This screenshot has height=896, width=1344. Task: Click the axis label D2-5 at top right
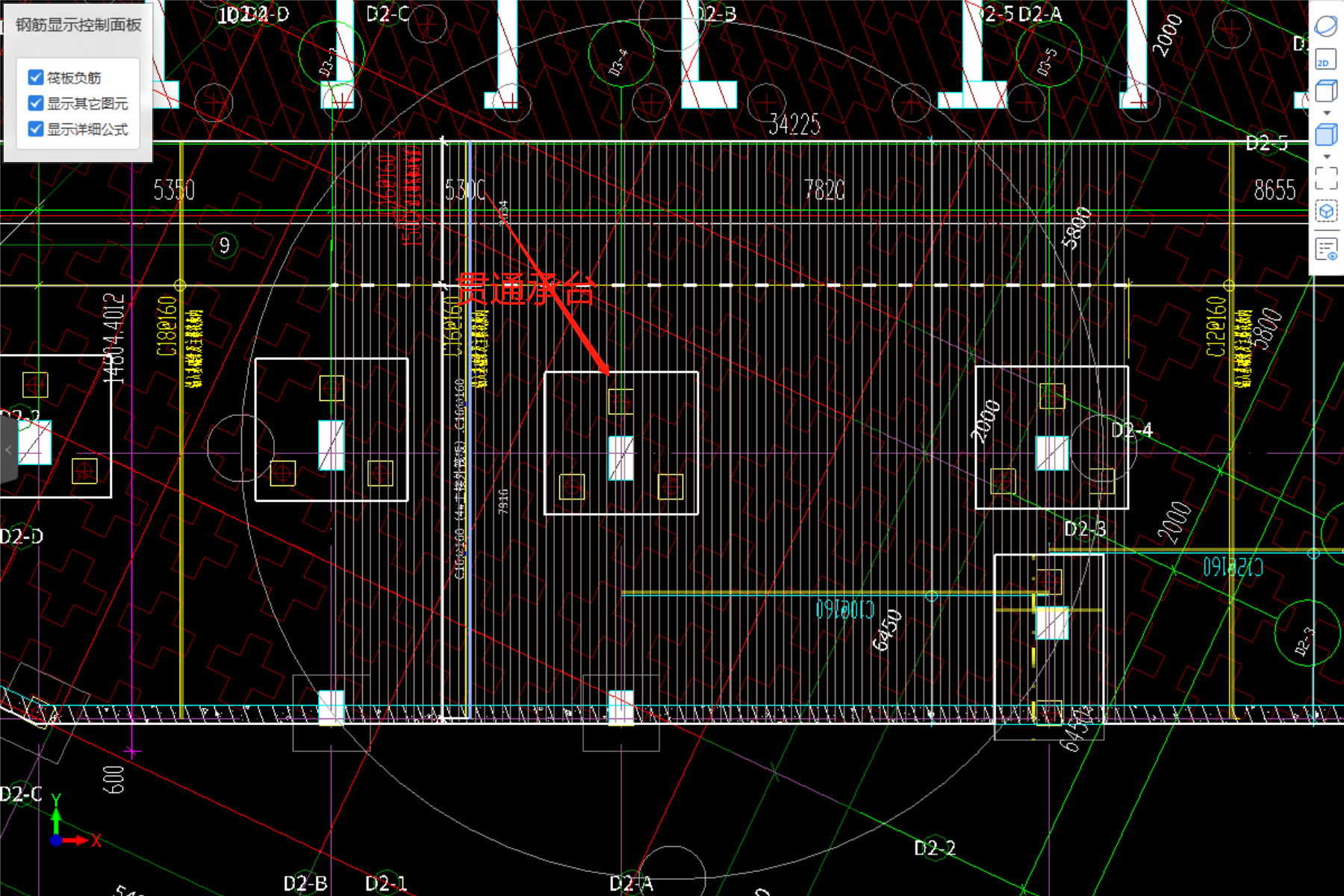1266,143
